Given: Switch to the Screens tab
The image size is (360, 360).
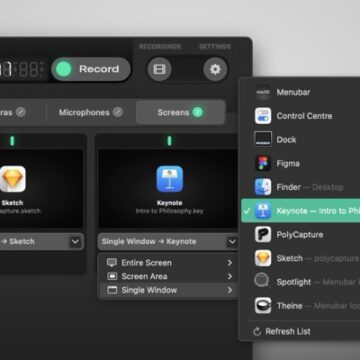Looking at the screenshot, I should [180, 112].
